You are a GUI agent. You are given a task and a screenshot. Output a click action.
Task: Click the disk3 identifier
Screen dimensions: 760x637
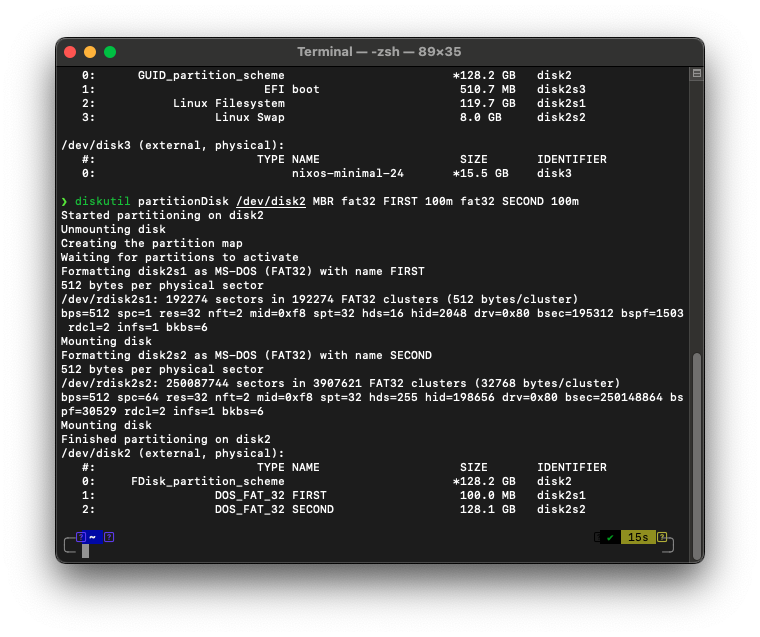pyautogui.click(x=554, y=173)
